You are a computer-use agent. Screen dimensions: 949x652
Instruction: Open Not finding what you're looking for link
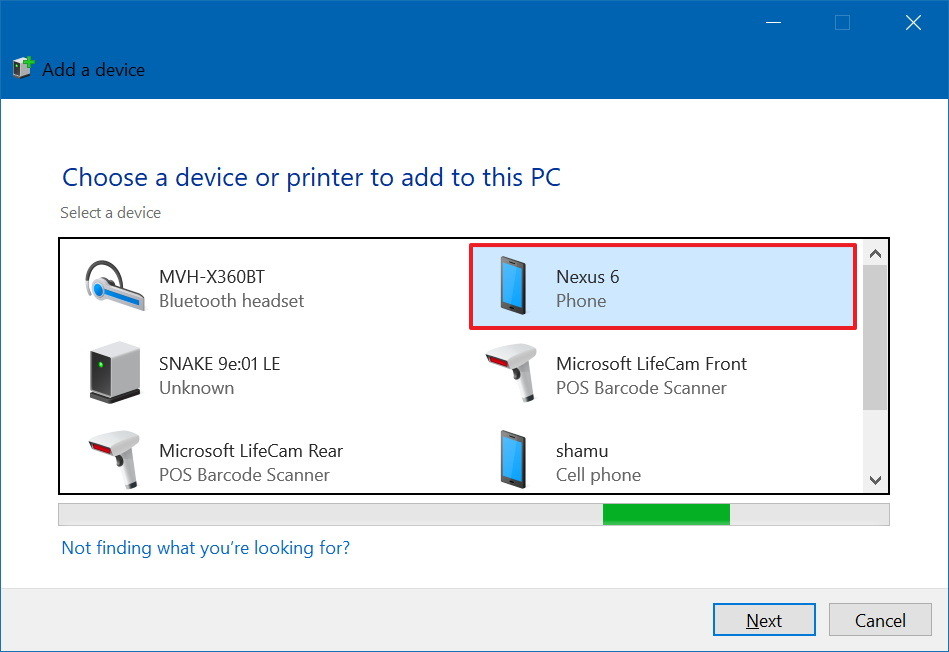point(205,548)
